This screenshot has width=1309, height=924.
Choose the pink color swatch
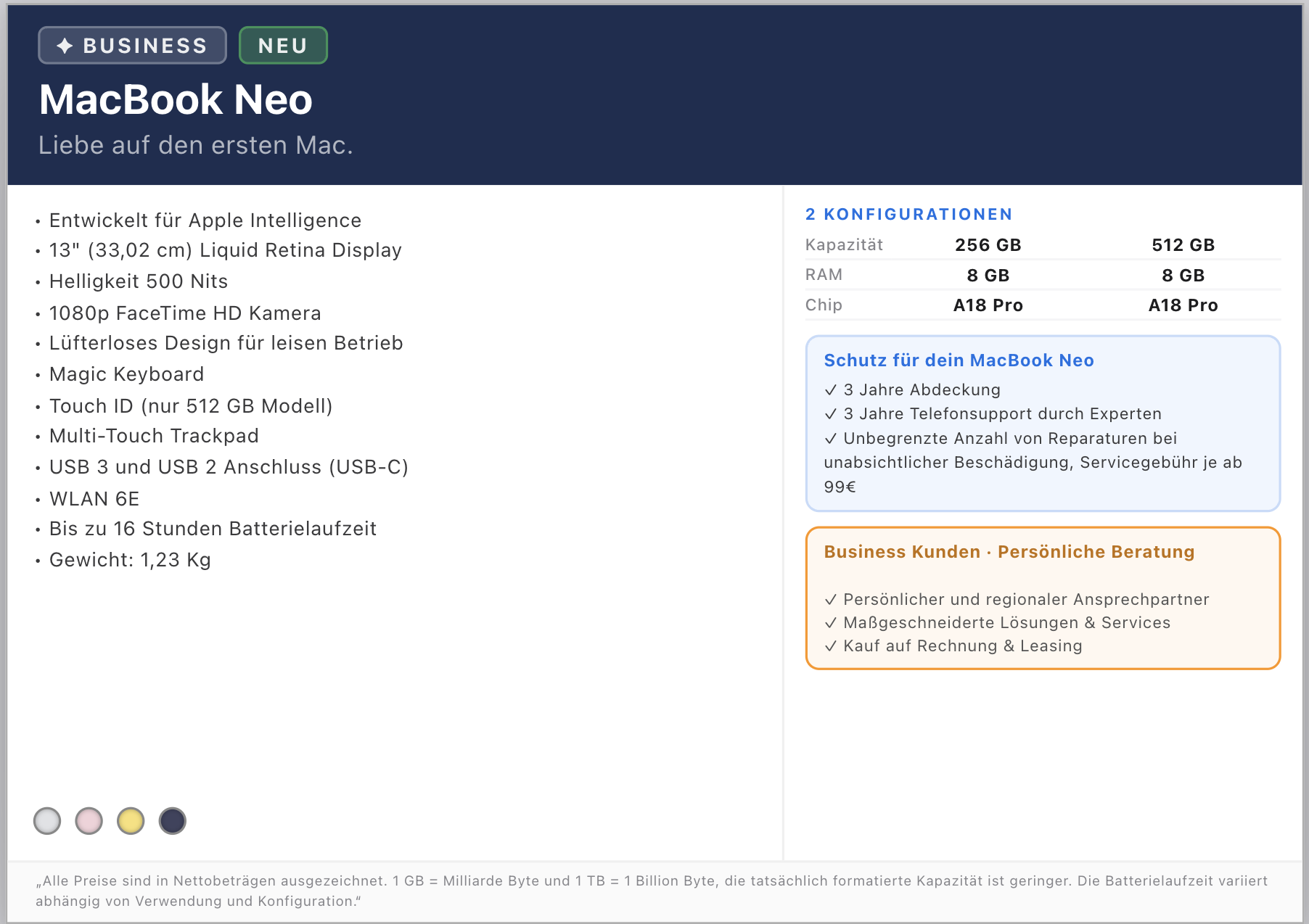point(89,821)
